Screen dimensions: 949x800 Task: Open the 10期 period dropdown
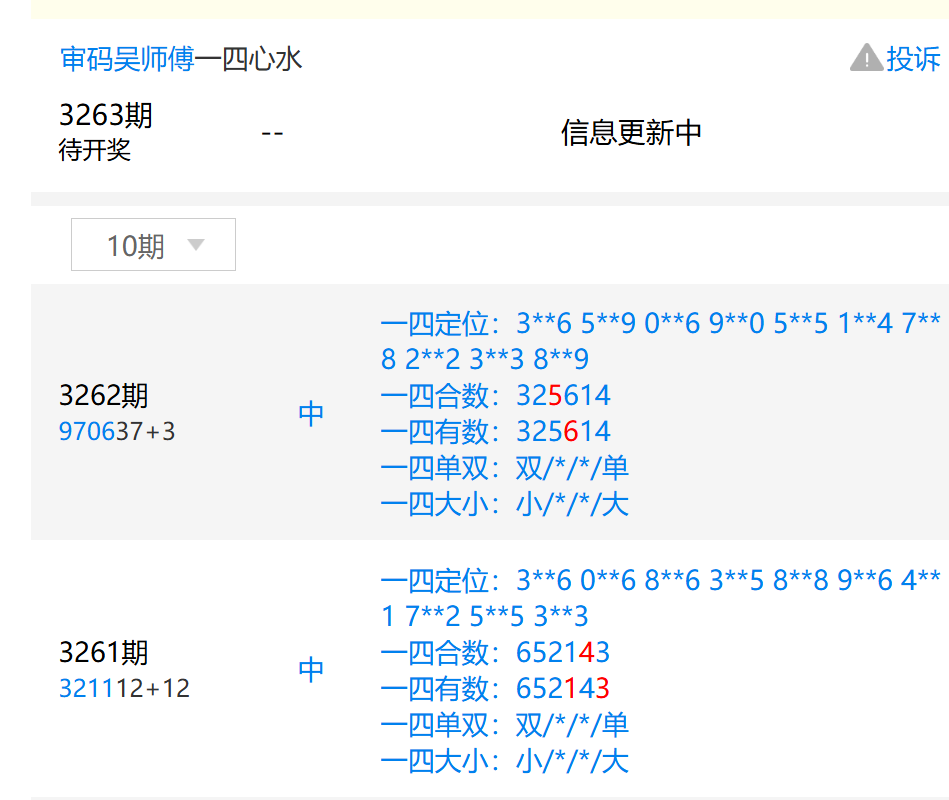coord(152,244)
